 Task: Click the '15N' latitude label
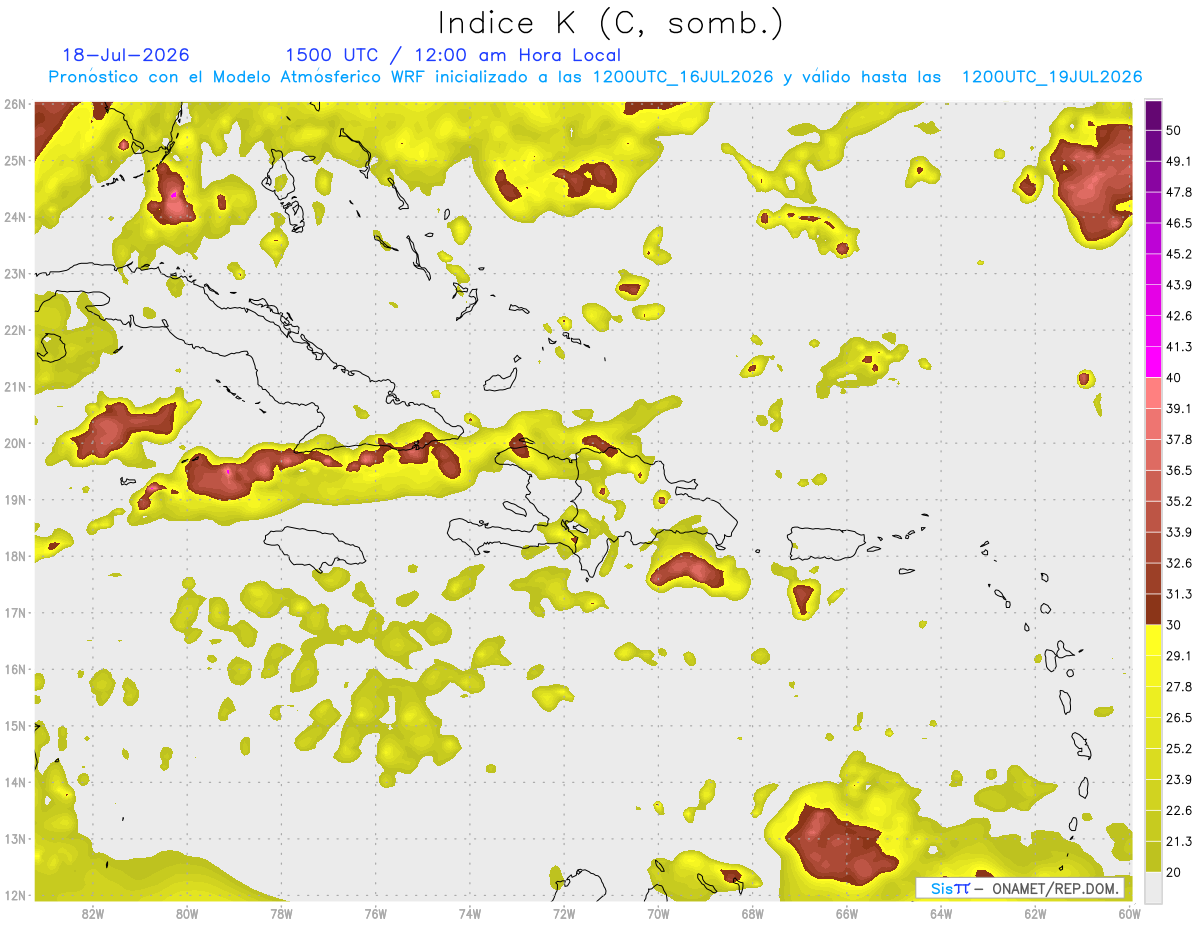tap(15, 726)
